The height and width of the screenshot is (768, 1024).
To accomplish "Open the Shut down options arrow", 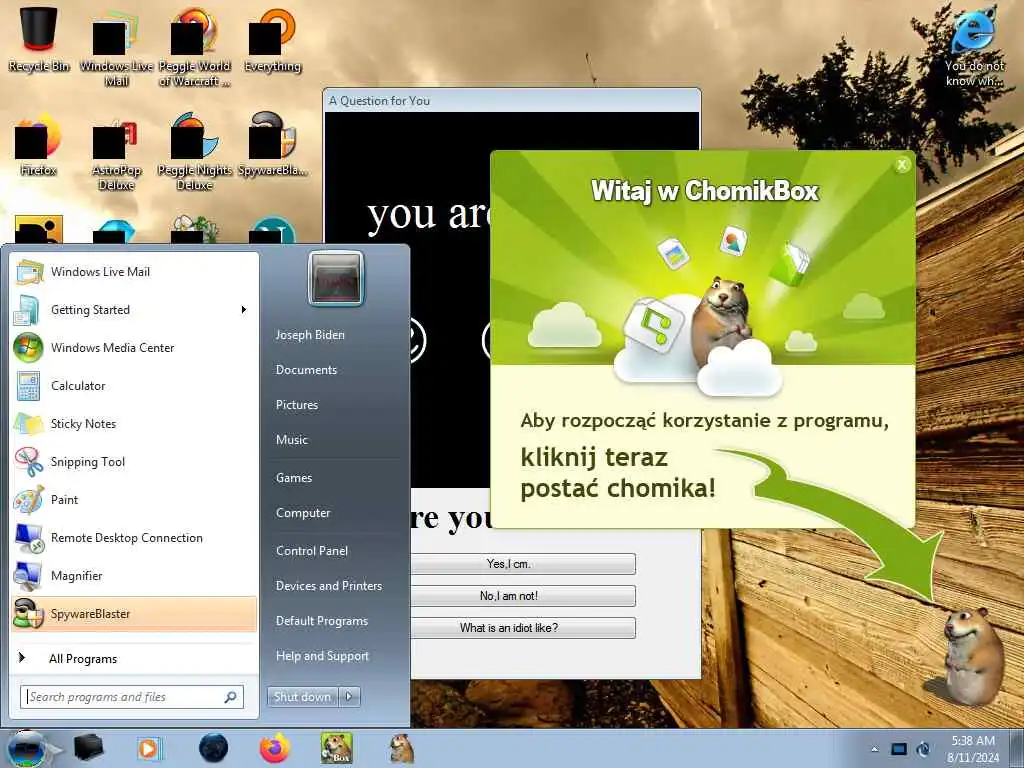I will coord(349,697).
